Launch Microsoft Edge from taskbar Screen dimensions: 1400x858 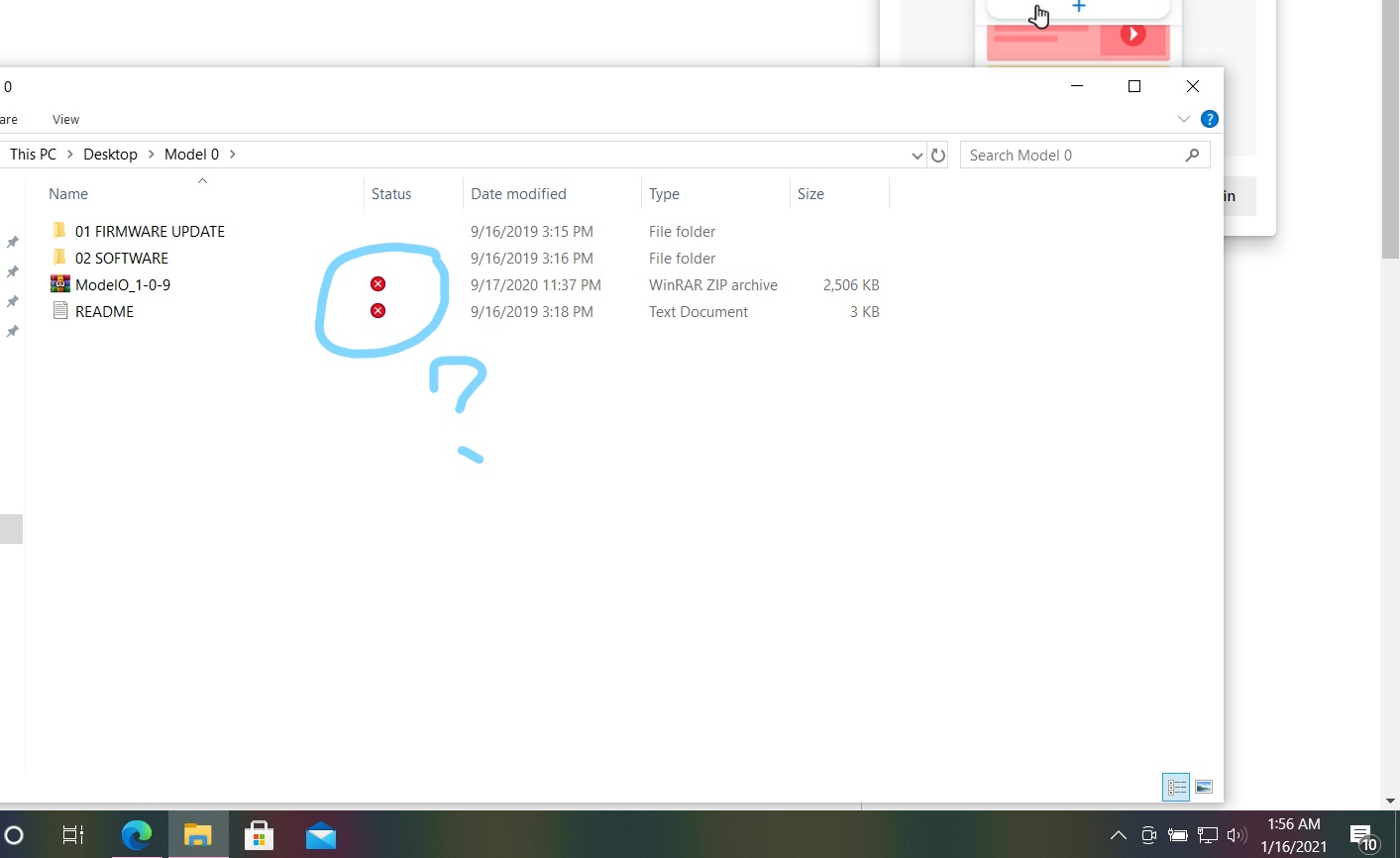pyautogui.click(x=137, y=835)
